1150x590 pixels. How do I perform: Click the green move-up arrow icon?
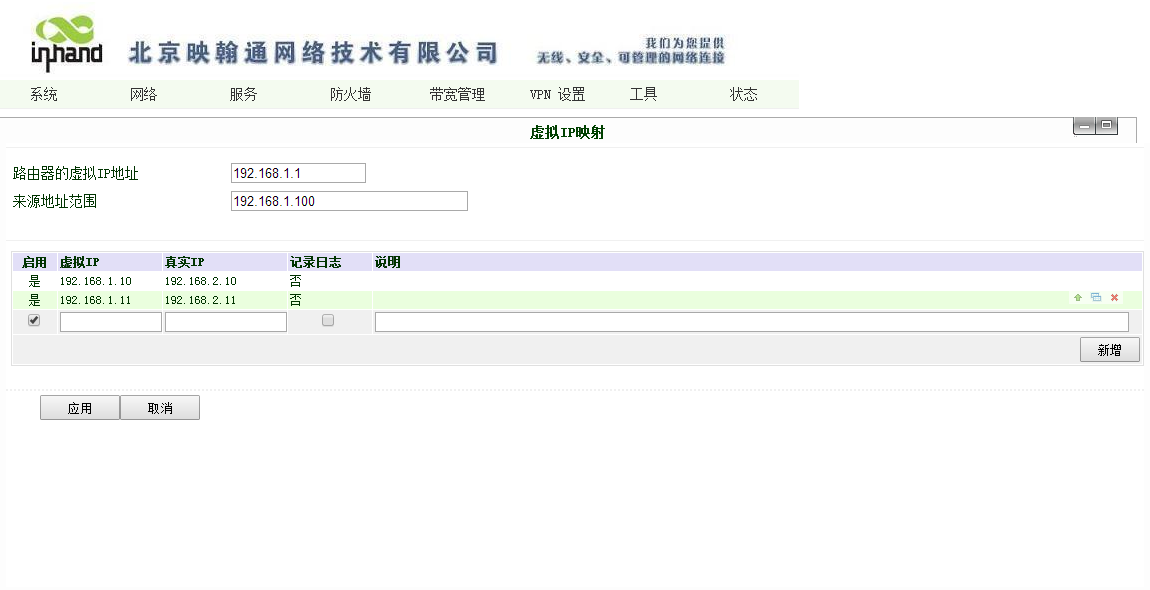tap(1078, 298)
